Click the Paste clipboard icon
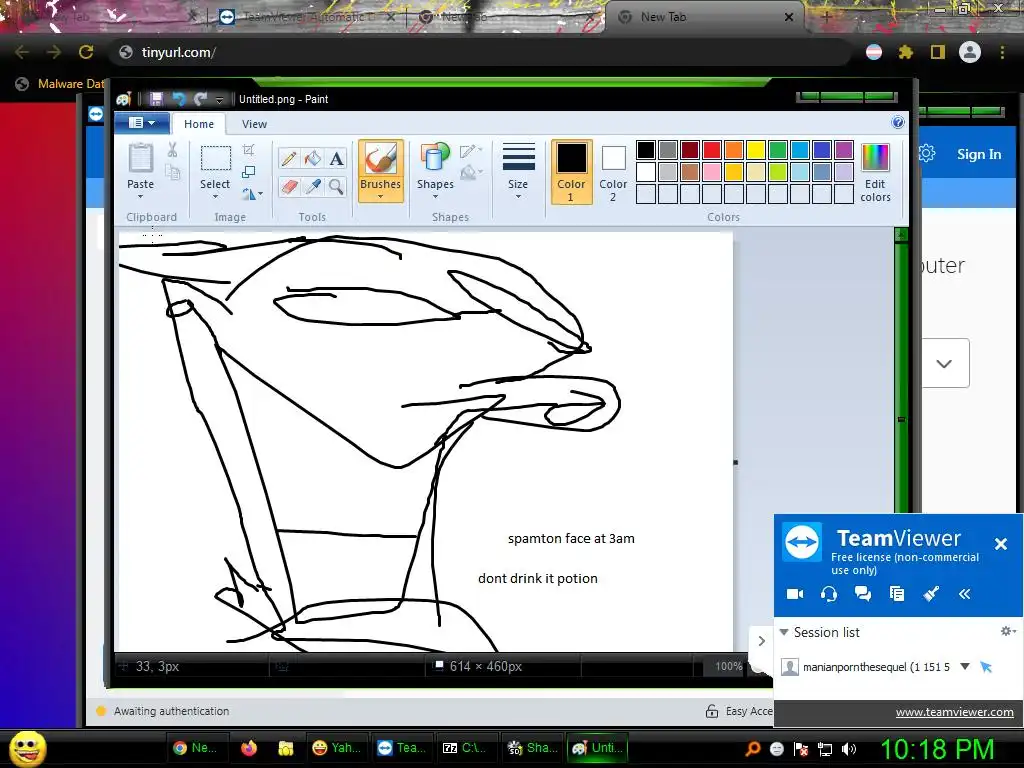Image resolution: width=1024 pixels, height=768 pixels. click(x=140, y=158)
